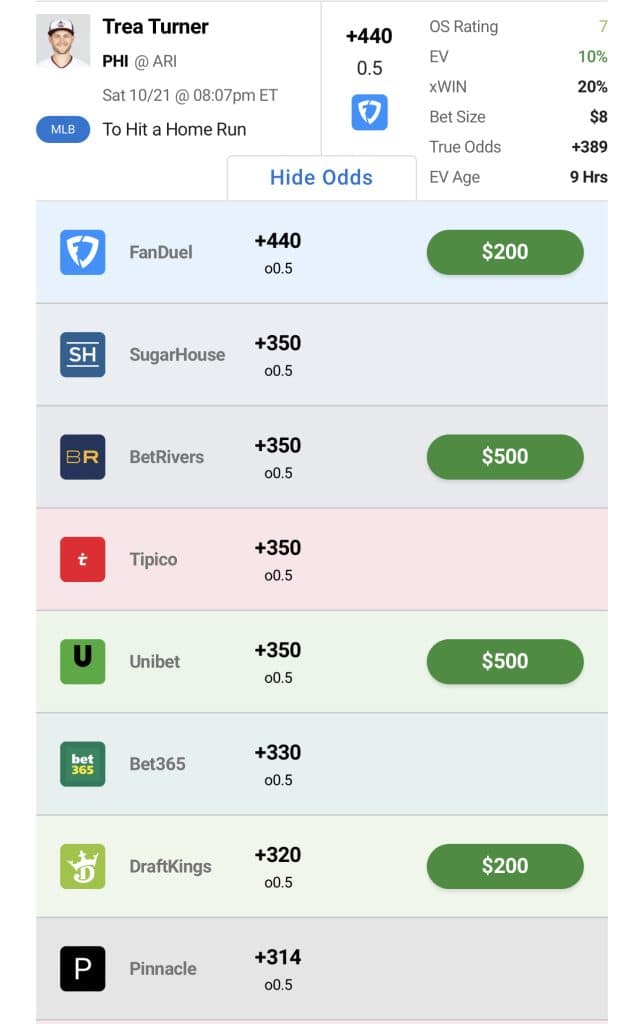Collapse the list with Hide Odds

coord(321,178)
